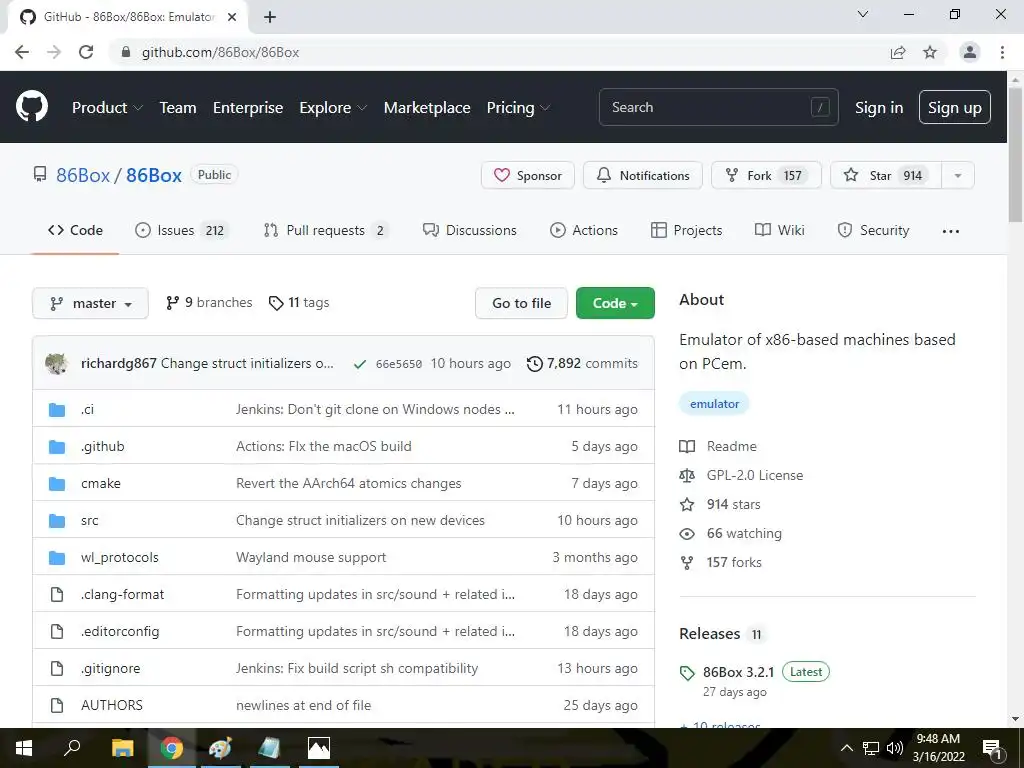Expand the Pricing menu

518,108
